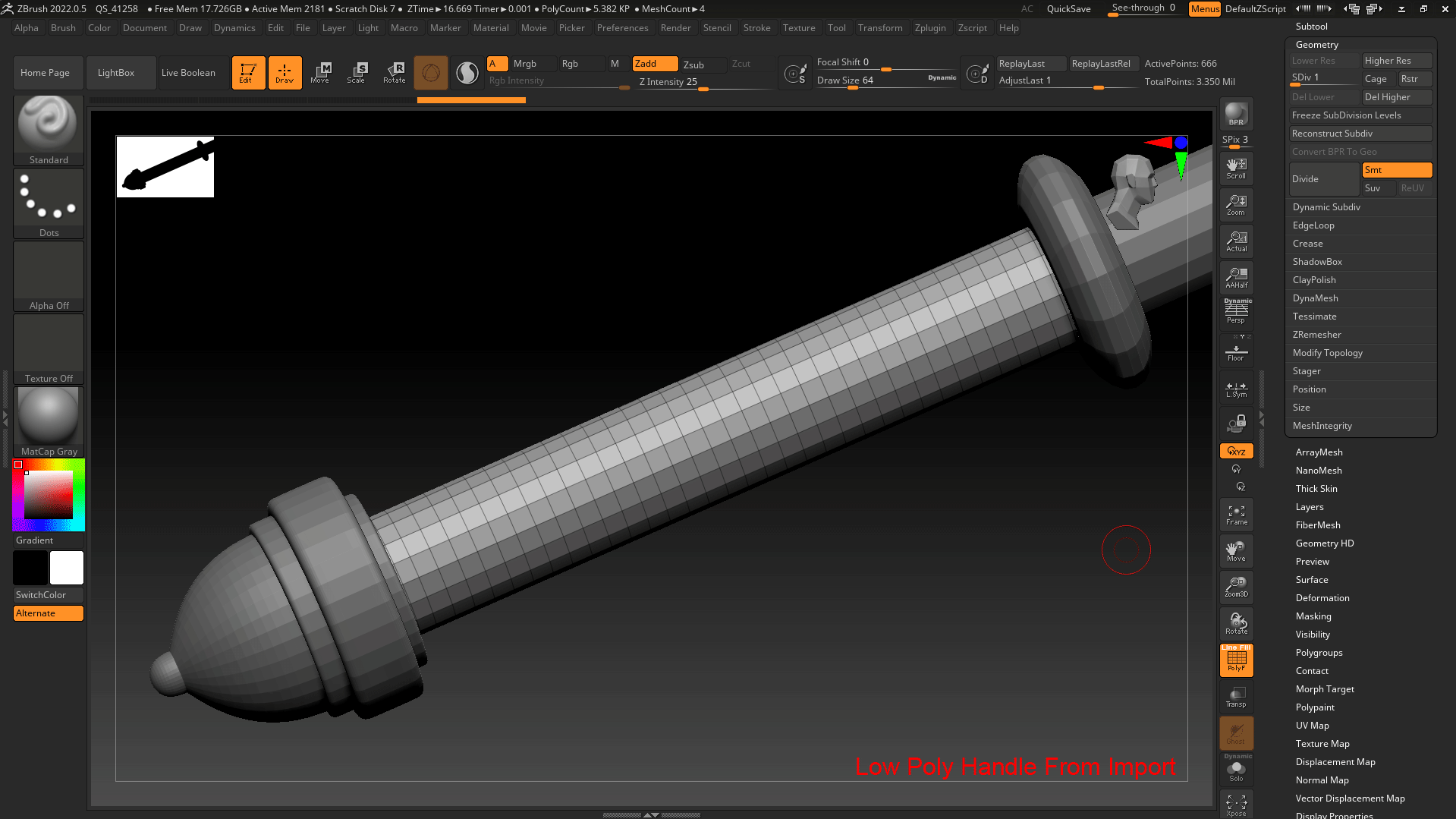The height and width of the screenshot is (819, 1456).
Task: Toggle Zadd sculpting mode
Action: point(653,64)
